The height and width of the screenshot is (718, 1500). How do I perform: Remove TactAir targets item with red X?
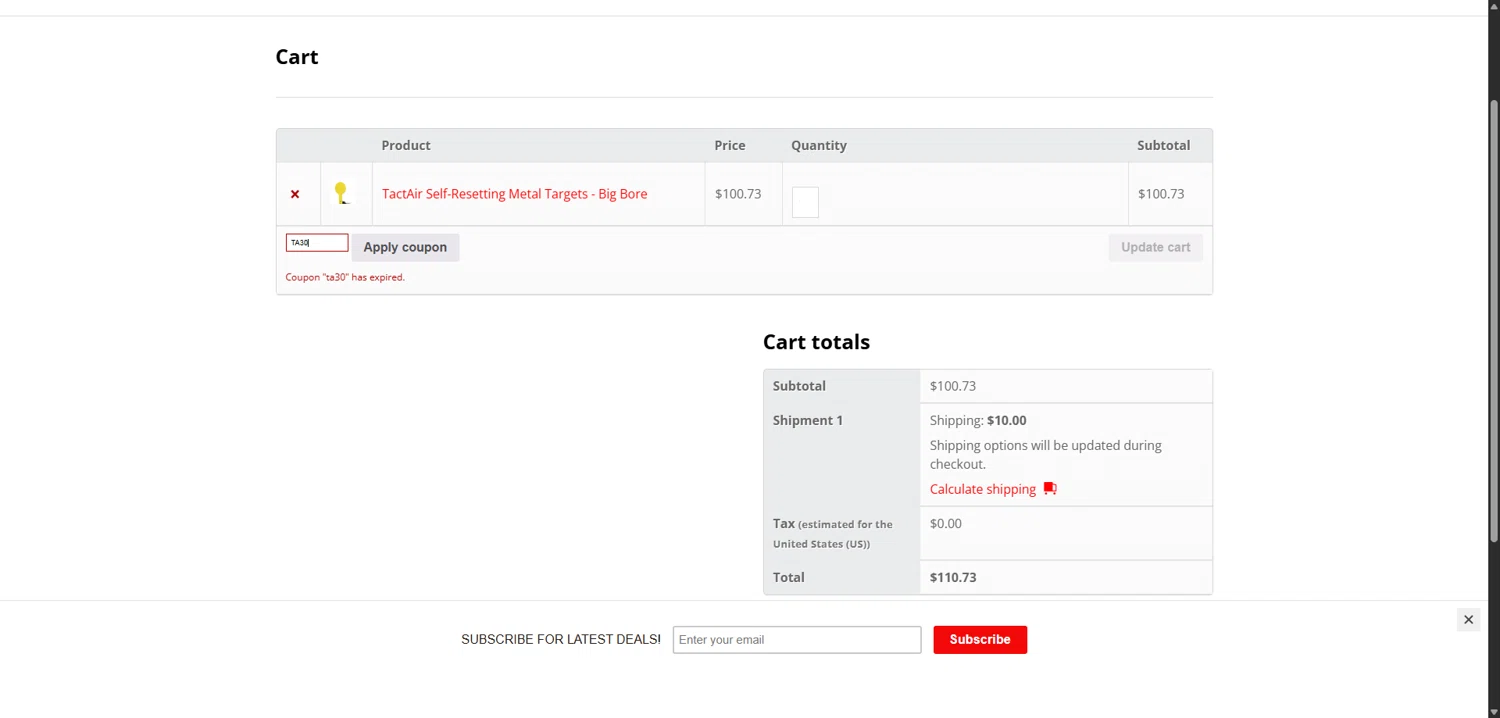[x=295, y=194]
